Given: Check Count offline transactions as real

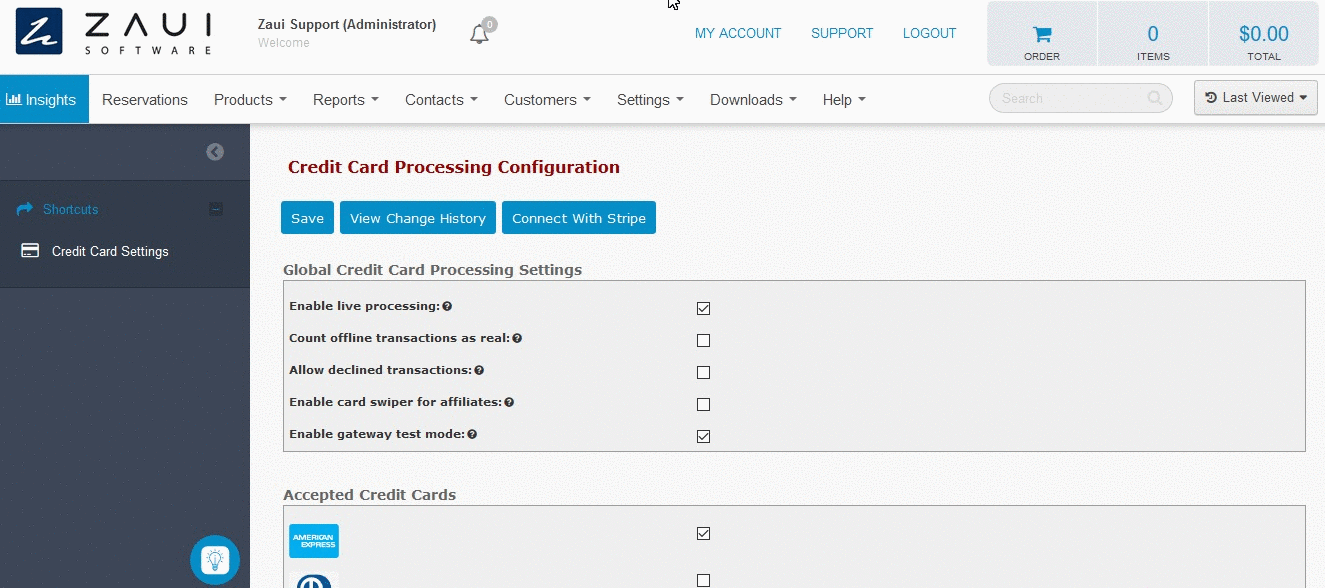Looking at the screenshot, I should (x=703, y=340).
